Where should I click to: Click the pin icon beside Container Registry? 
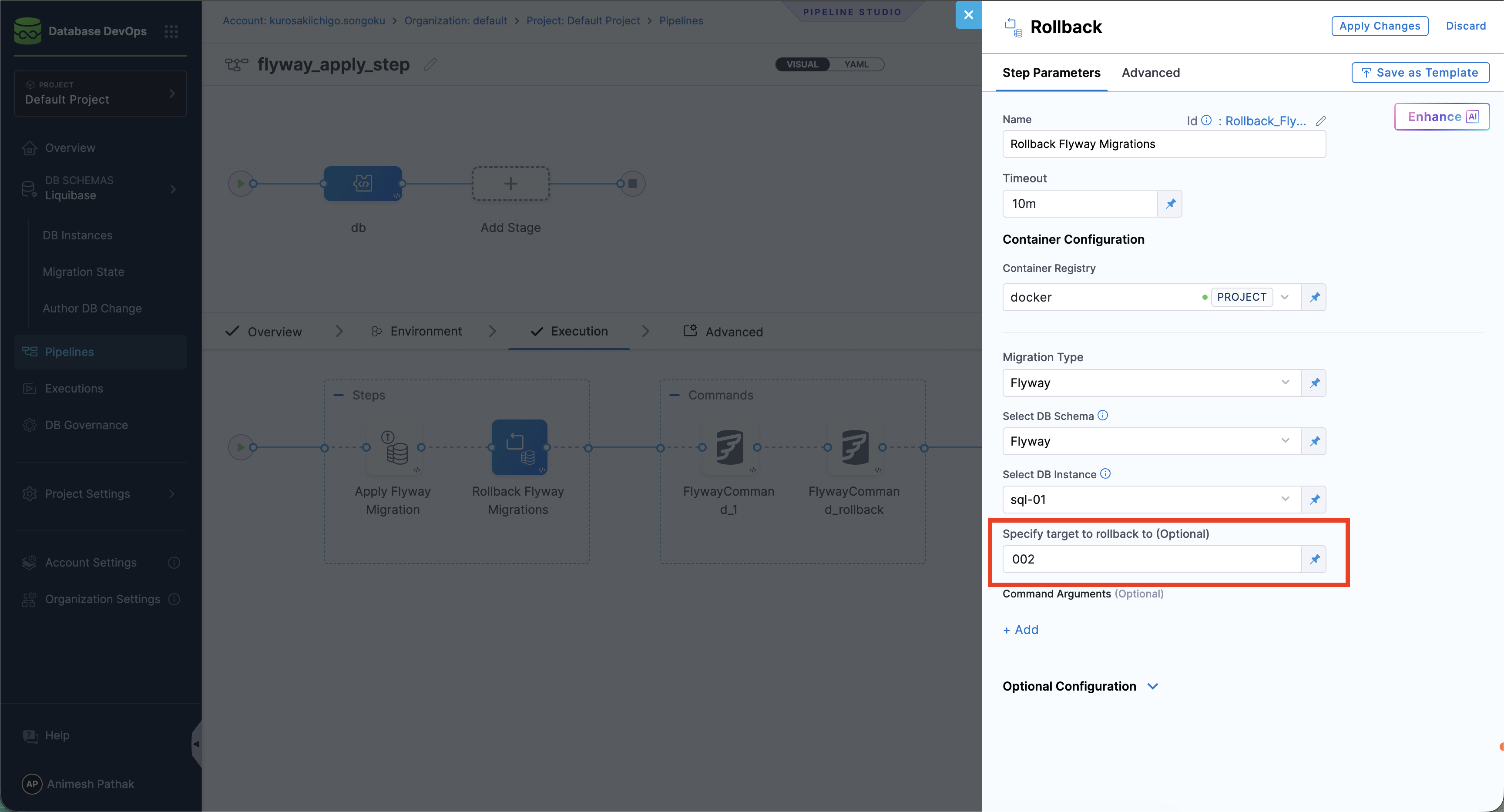[x=1314, y=297]
